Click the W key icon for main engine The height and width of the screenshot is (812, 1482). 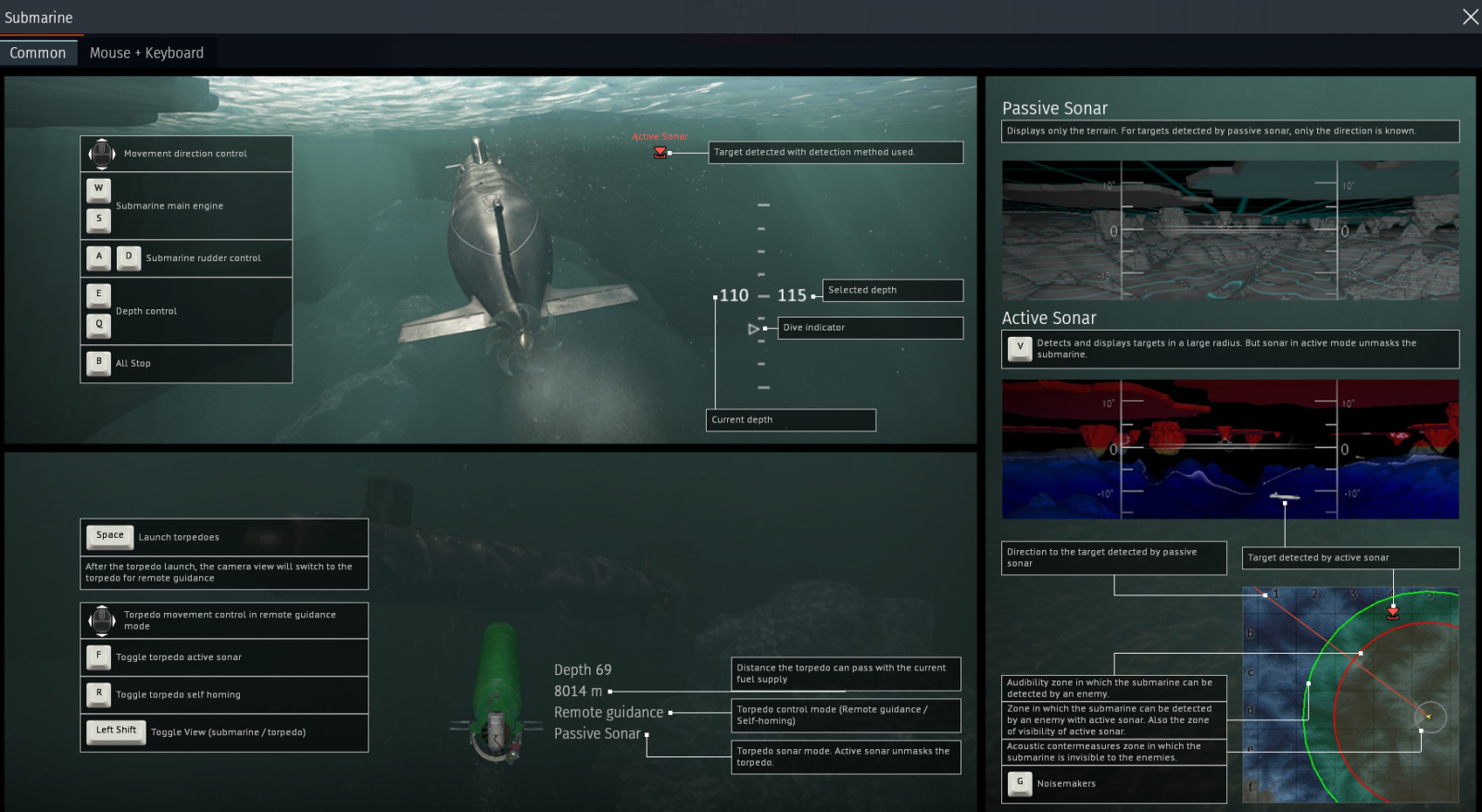99,189
